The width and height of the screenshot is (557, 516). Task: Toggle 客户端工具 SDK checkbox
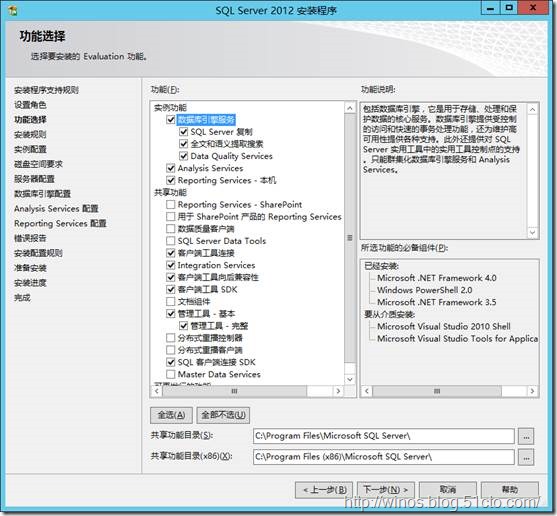[x=171, y=289]
